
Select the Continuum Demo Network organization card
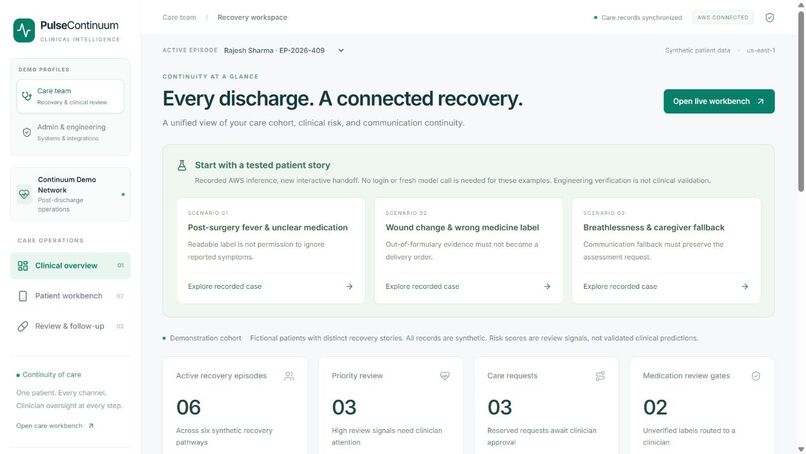(70, 194)
